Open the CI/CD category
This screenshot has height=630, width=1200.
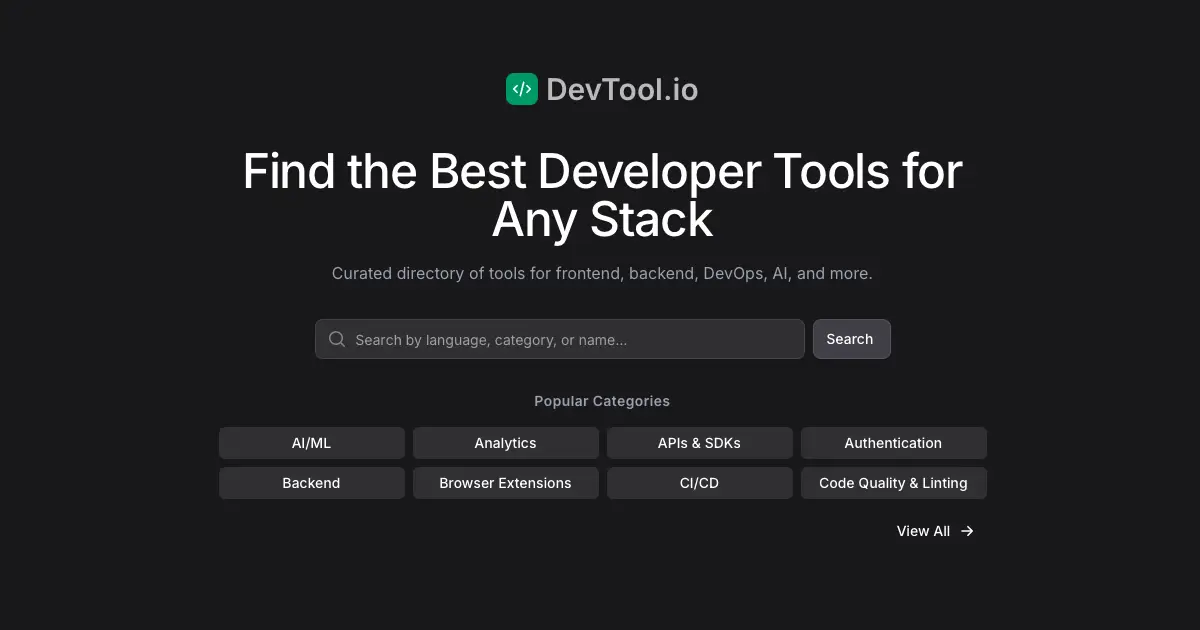point(699,482)
